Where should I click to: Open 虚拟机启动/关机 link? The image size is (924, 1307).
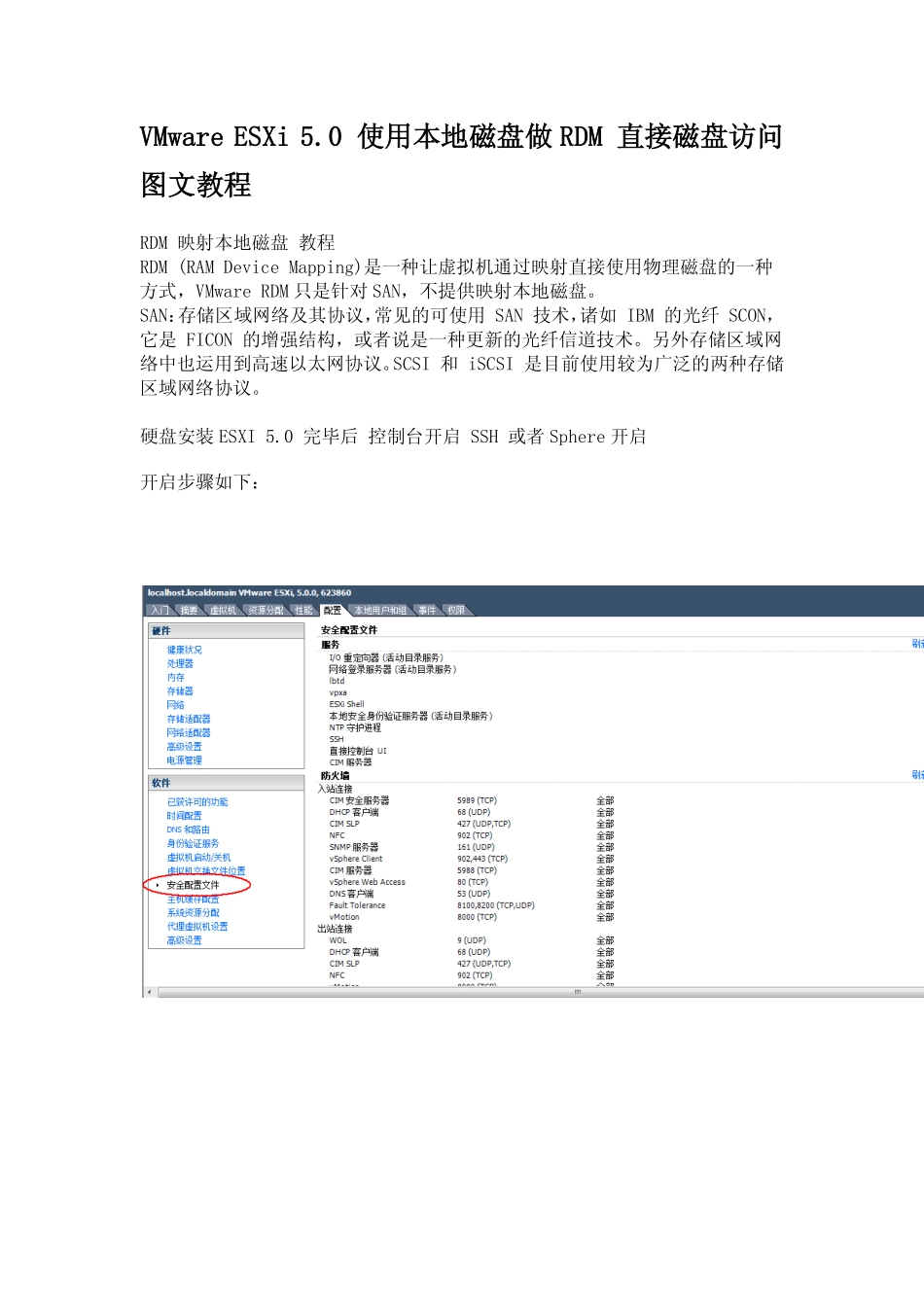click(199, 858)
